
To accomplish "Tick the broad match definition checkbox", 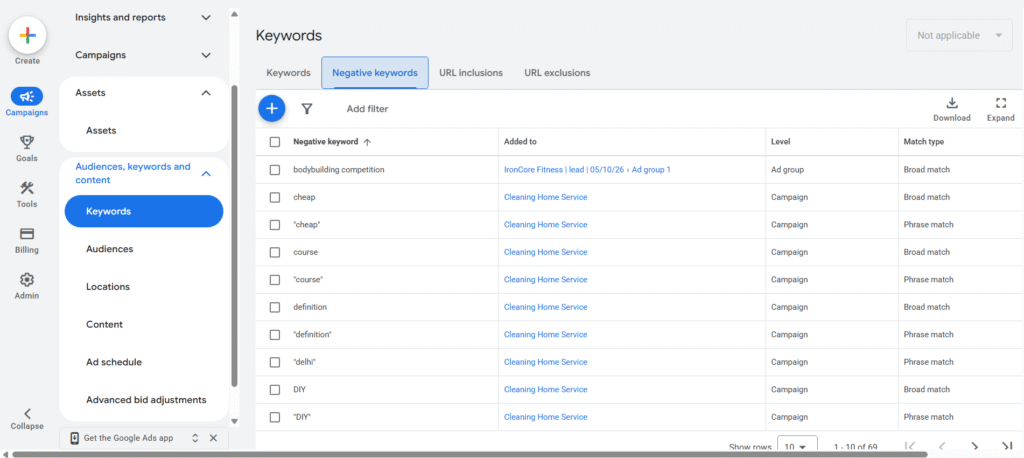I will (275, 307).
